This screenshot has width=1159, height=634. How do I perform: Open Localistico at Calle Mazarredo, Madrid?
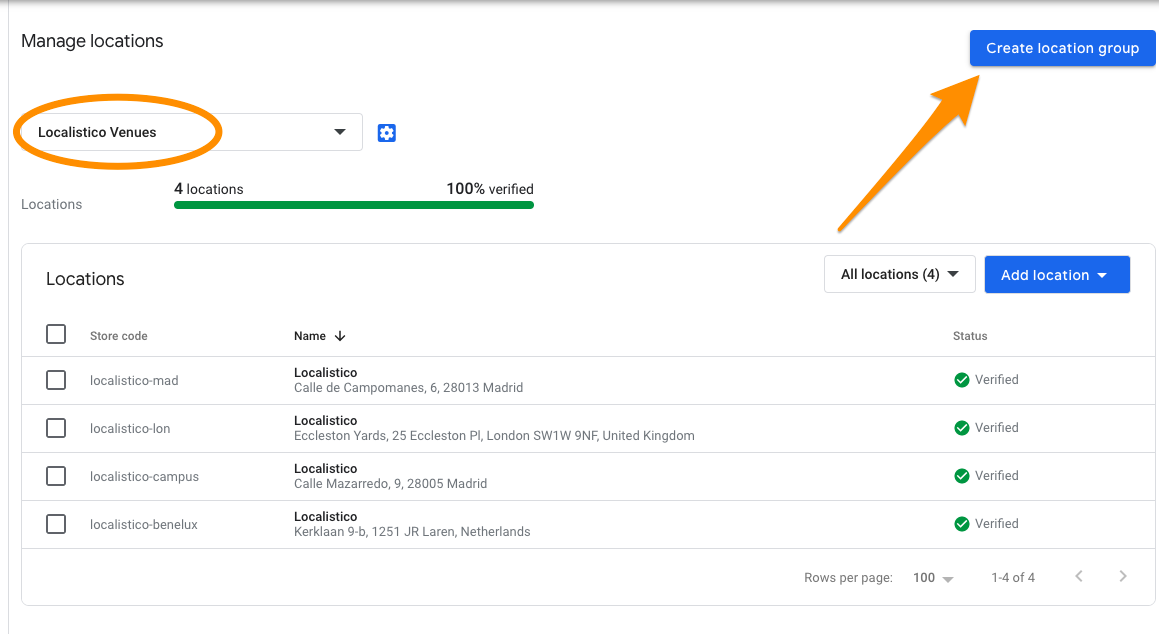click(390, 476)
